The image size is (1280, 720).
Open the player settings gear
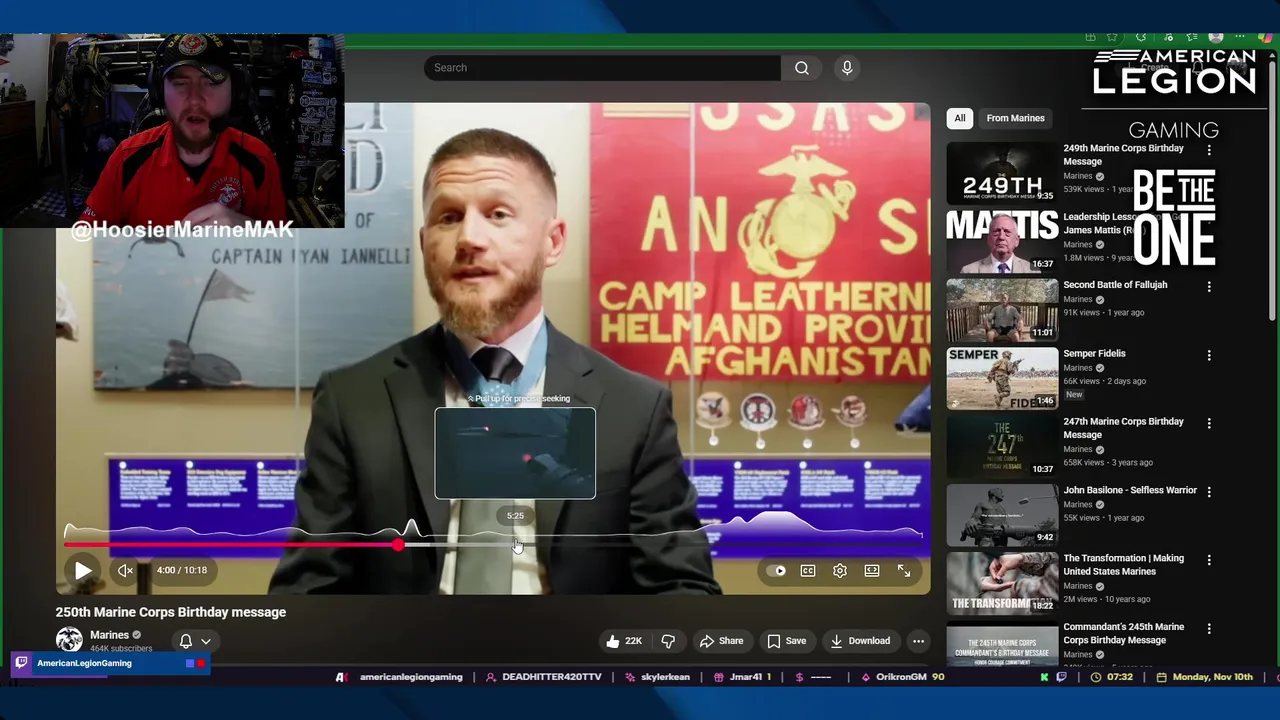pos(840,571)
